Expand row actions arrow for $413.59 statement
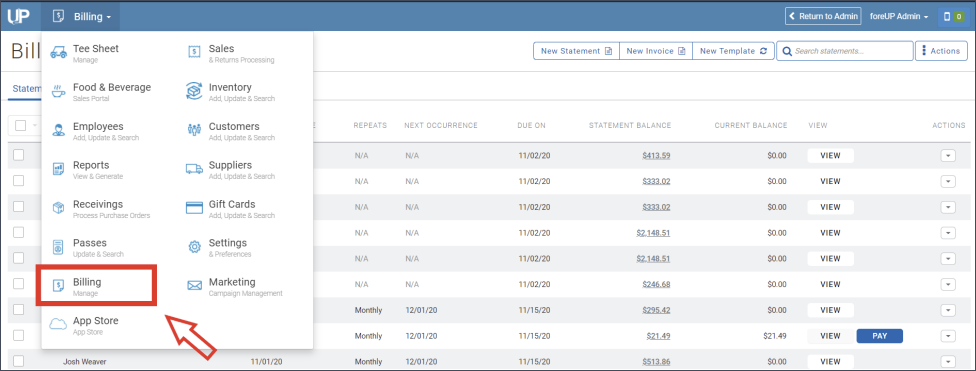The width and height of the screenshot is (976, 371). pos(948,156)
